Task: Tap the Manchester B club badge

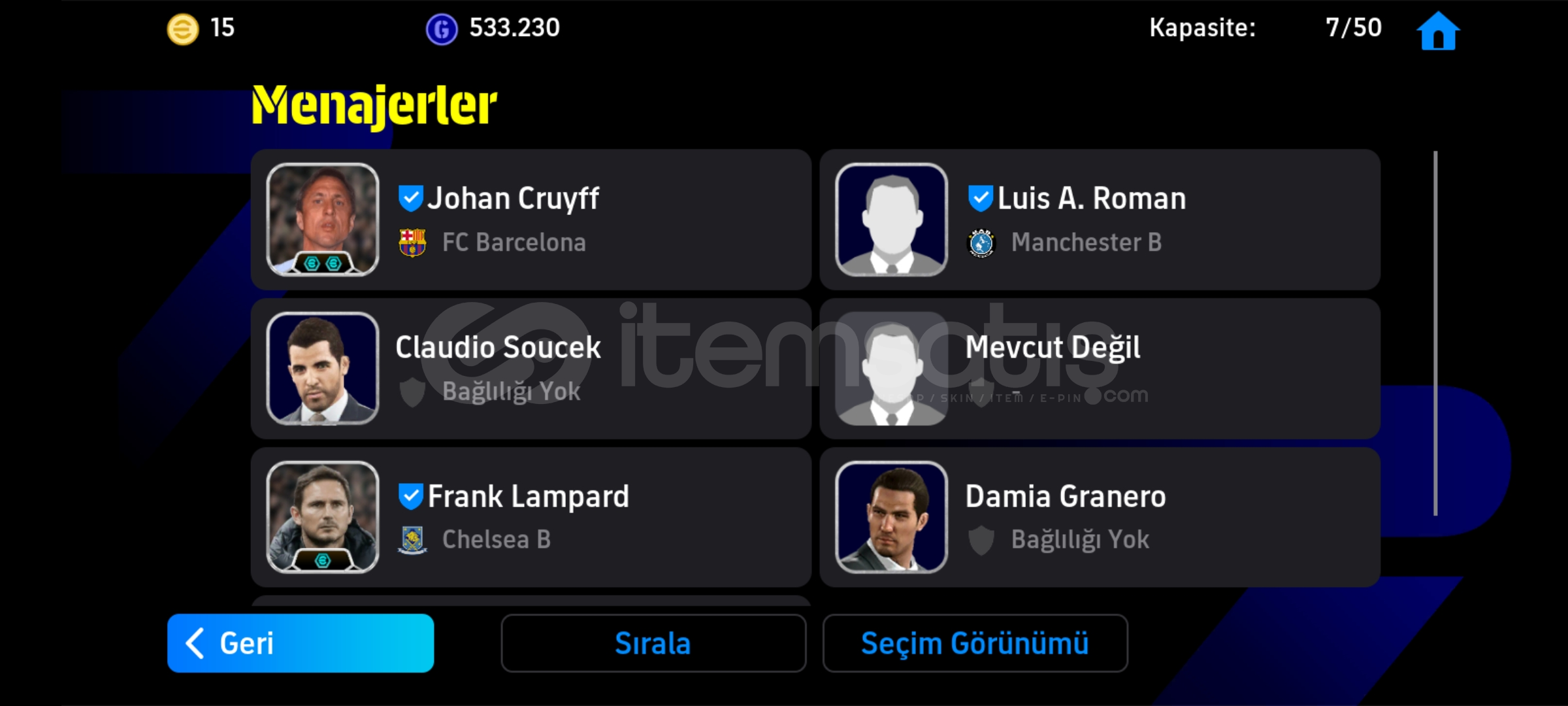Action: [981, 243]
